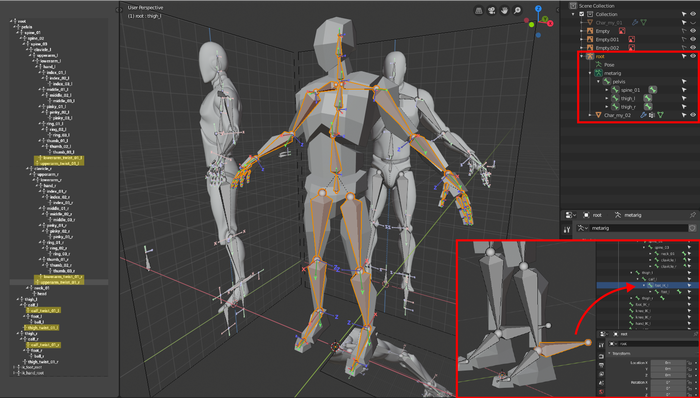Open the armature data-block browse dropdown
The image size is (700, 398).
pyautogui.click(x=582, y=228)
